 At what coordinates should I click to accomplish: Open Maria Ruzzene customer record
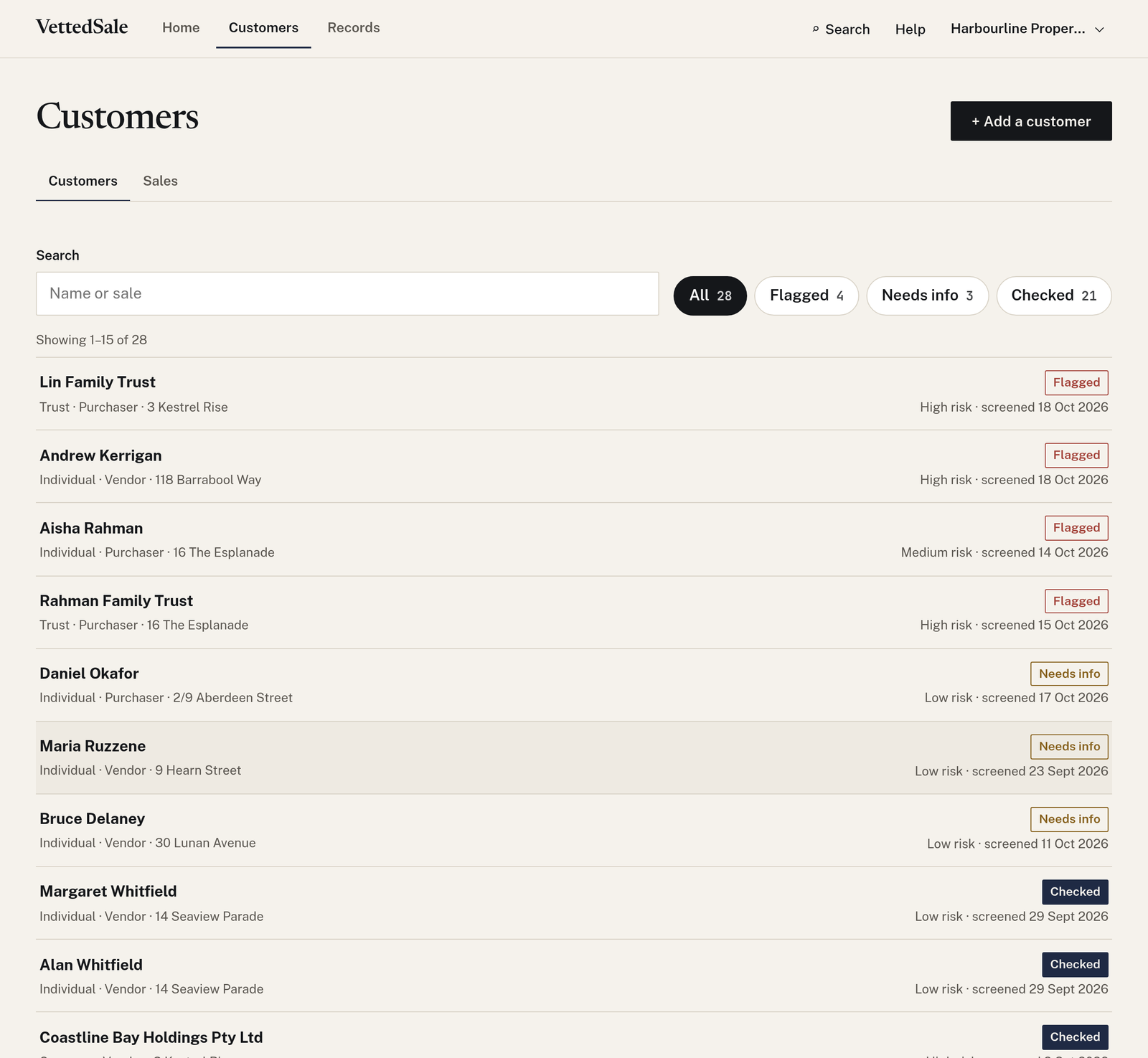pos(574,757)
